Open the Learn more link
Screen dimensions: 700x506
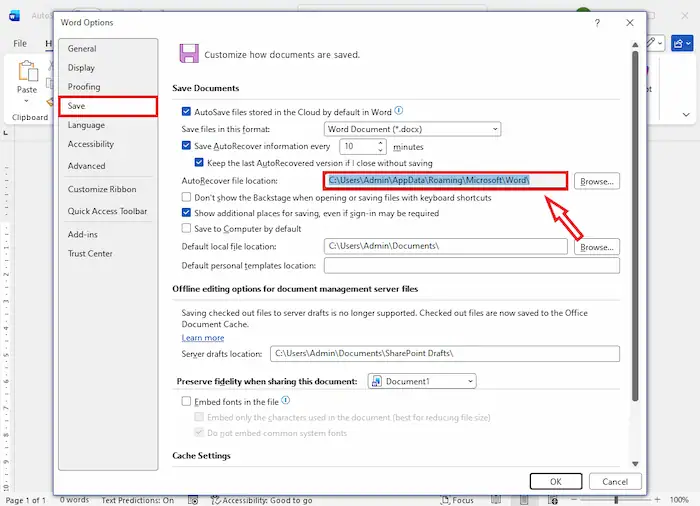pyautogui.click(x=203, y=338)
